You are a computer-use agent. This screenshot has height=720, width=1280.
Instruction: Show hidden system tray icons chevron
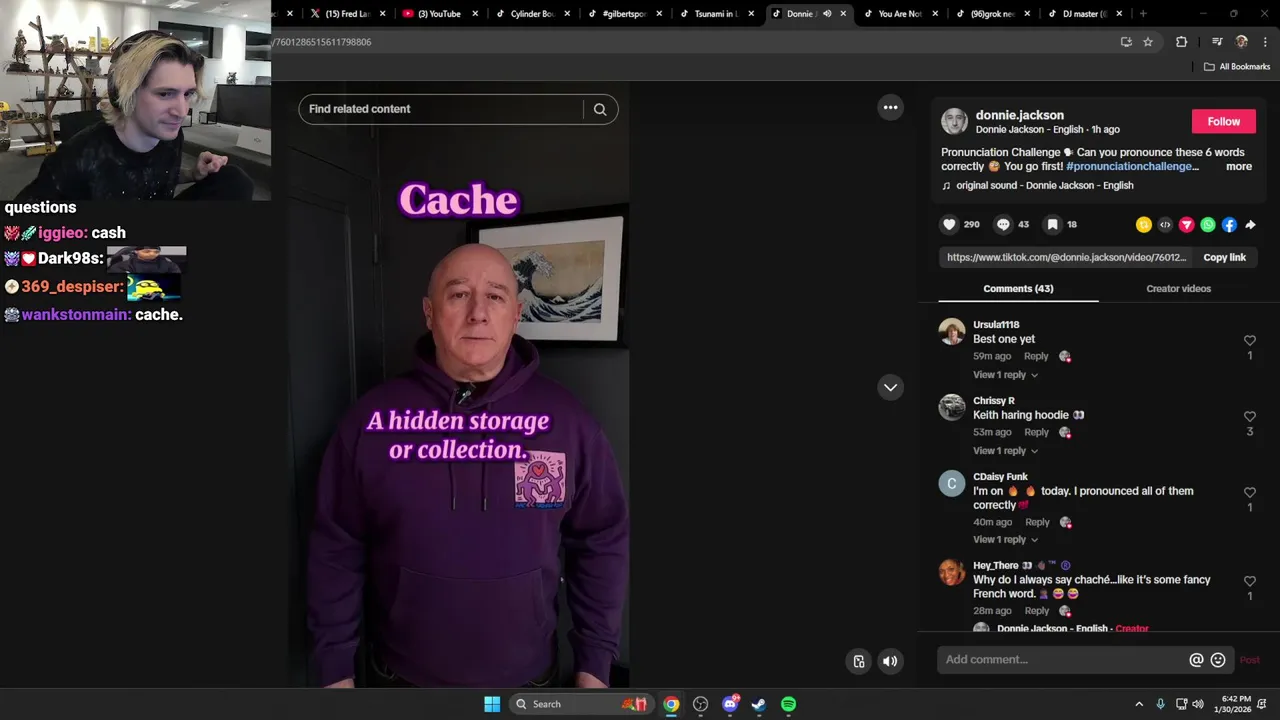click(x=1138, y=704)
